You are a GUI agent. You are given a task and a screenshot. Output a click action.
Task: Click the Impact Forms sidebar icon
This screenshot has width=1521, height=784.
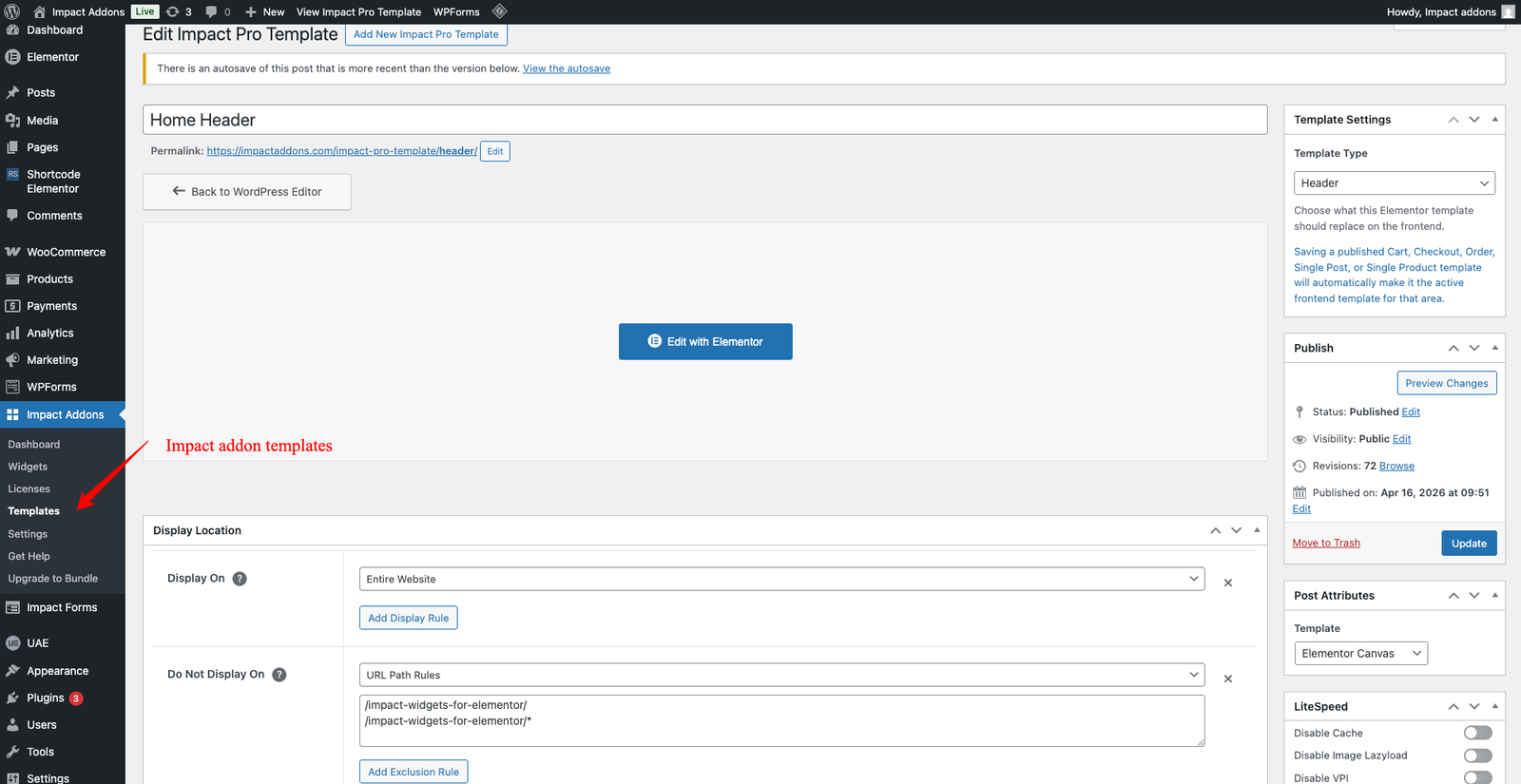[x=12, y=607]
